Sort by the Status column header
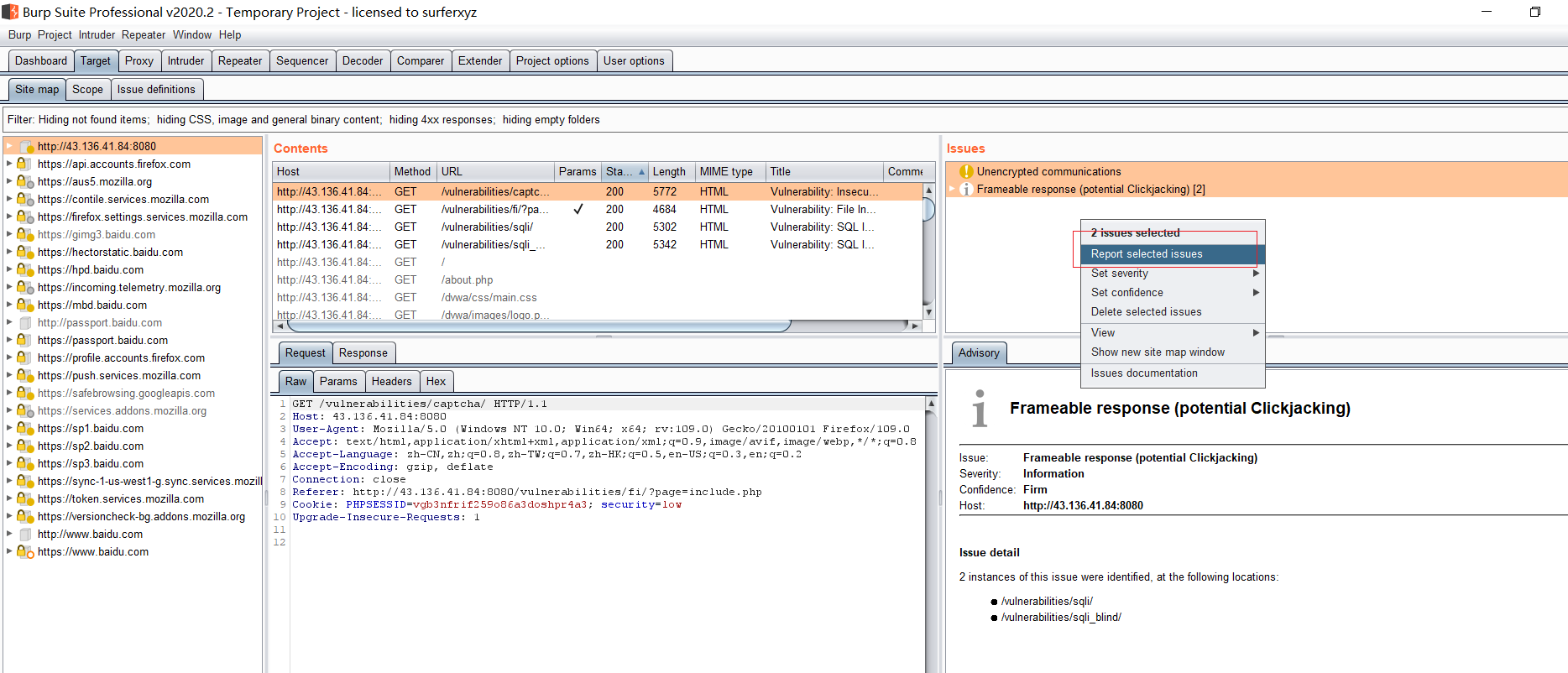The image size is (1568, 673). click(x=625, y=171)
